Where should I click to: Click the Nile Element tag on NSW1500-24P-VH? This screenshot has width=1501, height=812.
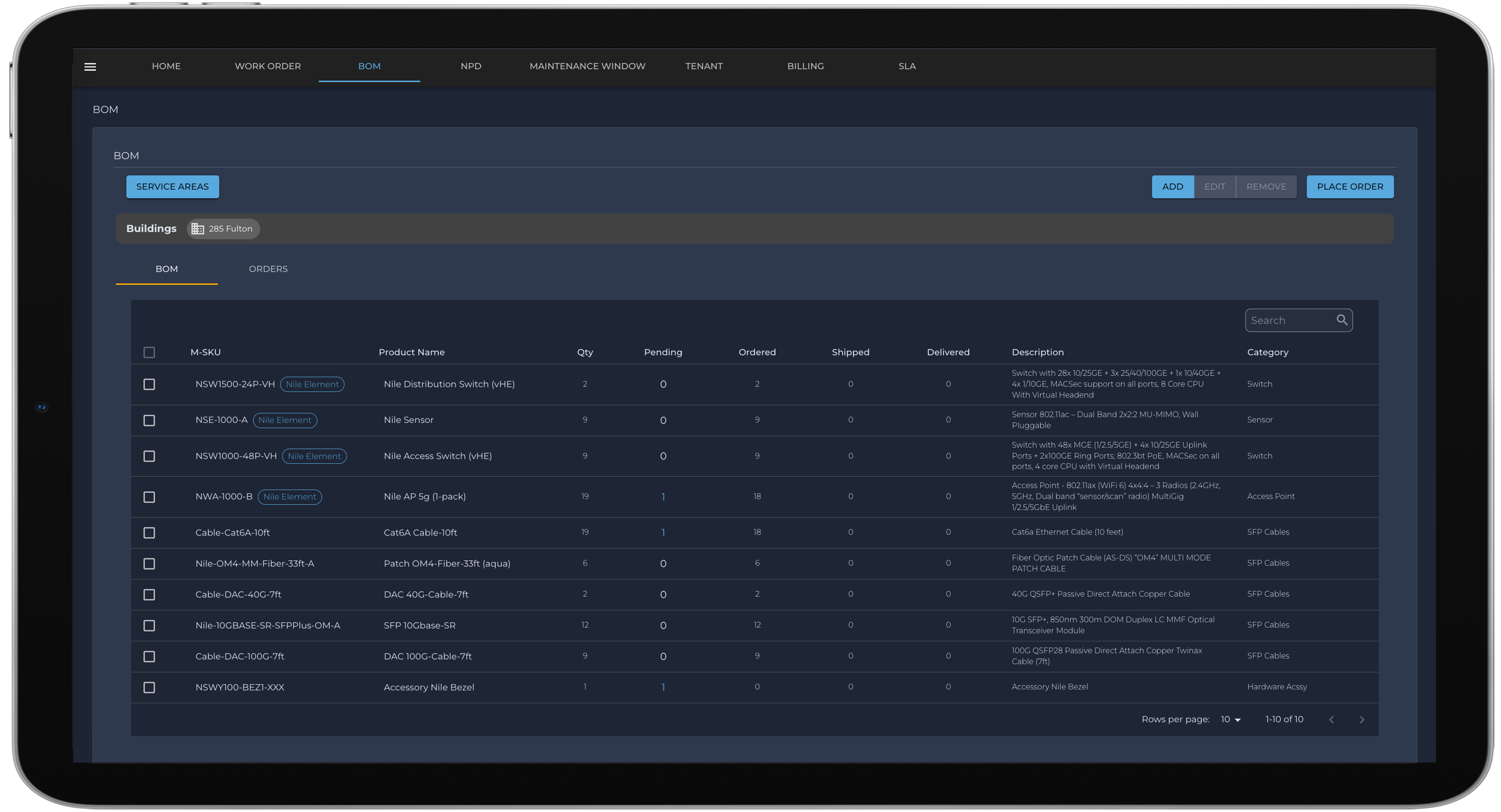coord(312,384)
